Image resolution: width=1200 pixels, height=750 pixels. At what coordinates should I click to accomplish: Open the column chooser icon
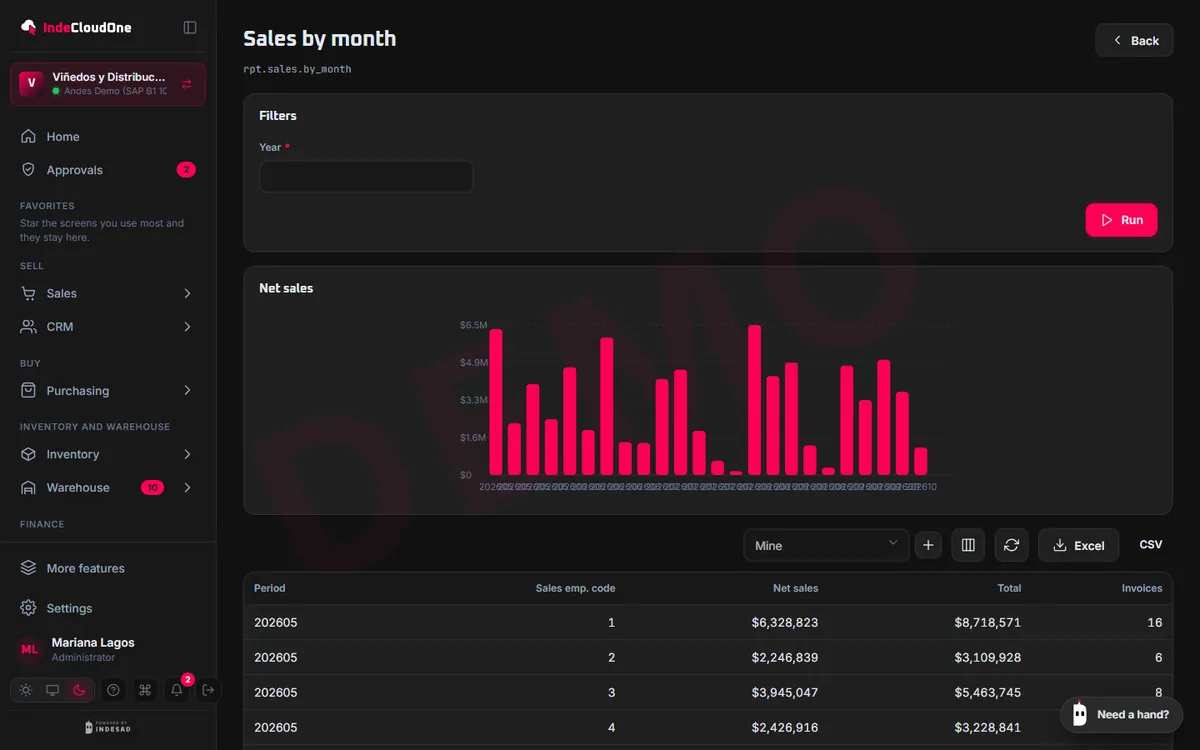click(968, 545)
